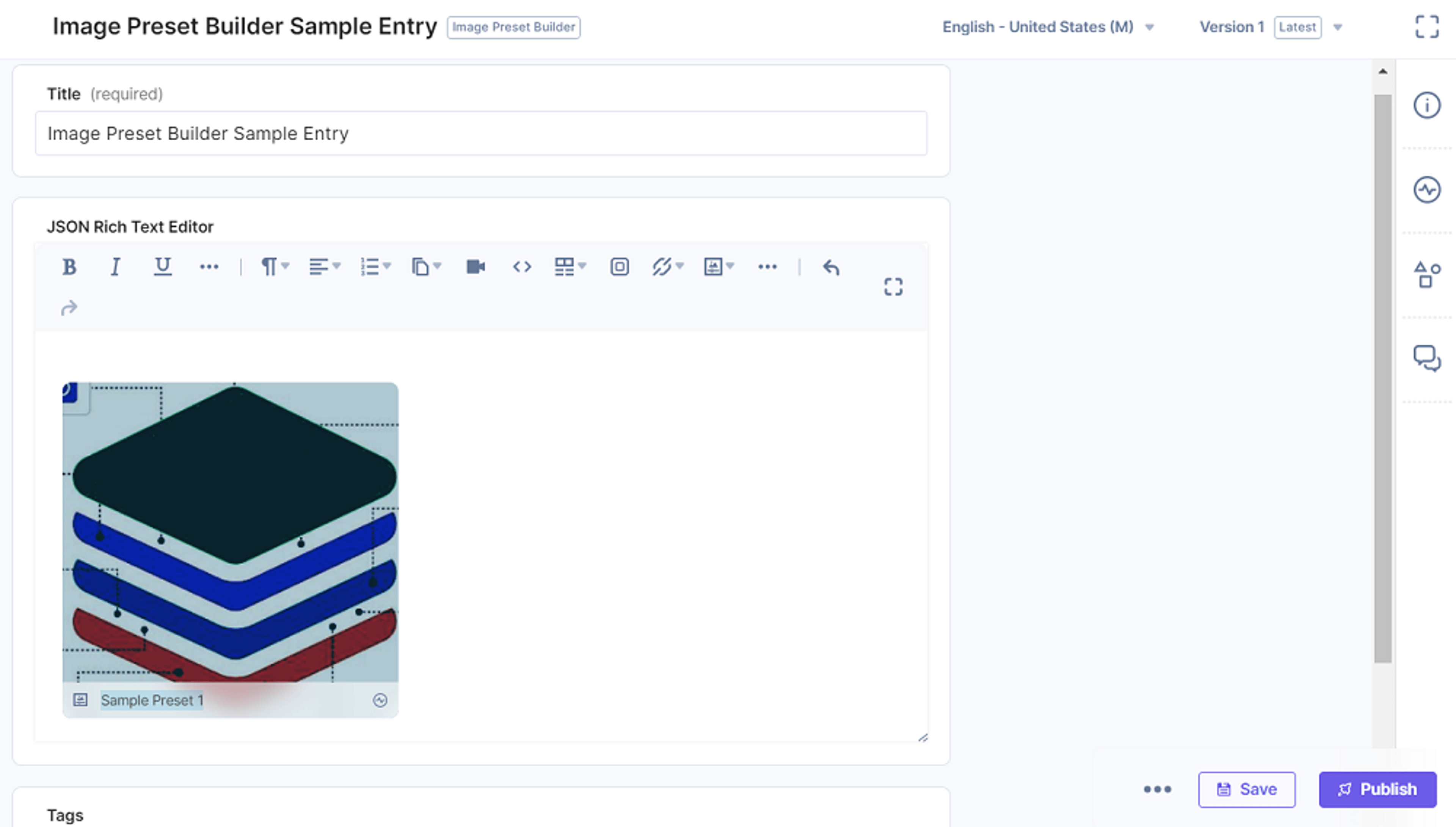Insert video via the camera icon
The height and width of the screenshot is (827, 1456).
(x=475, y=267)
